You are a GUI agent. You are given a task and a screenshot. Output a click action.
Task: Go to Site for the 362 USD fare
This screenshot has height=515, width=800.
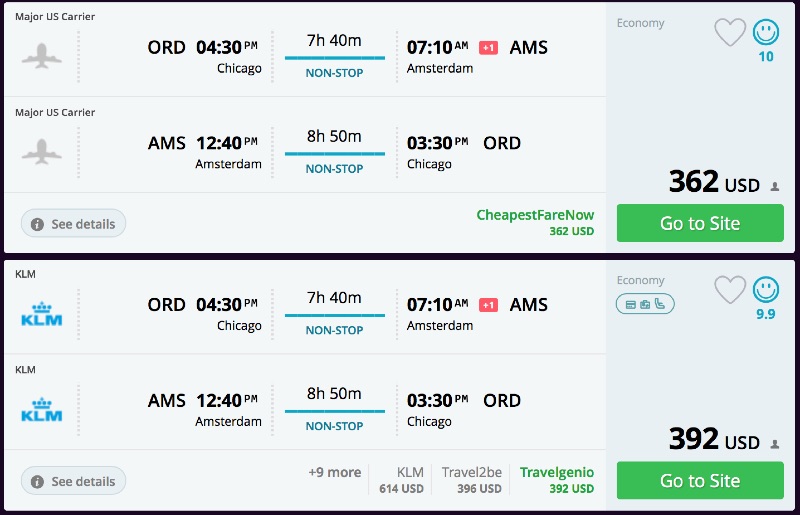click(699, 223)
